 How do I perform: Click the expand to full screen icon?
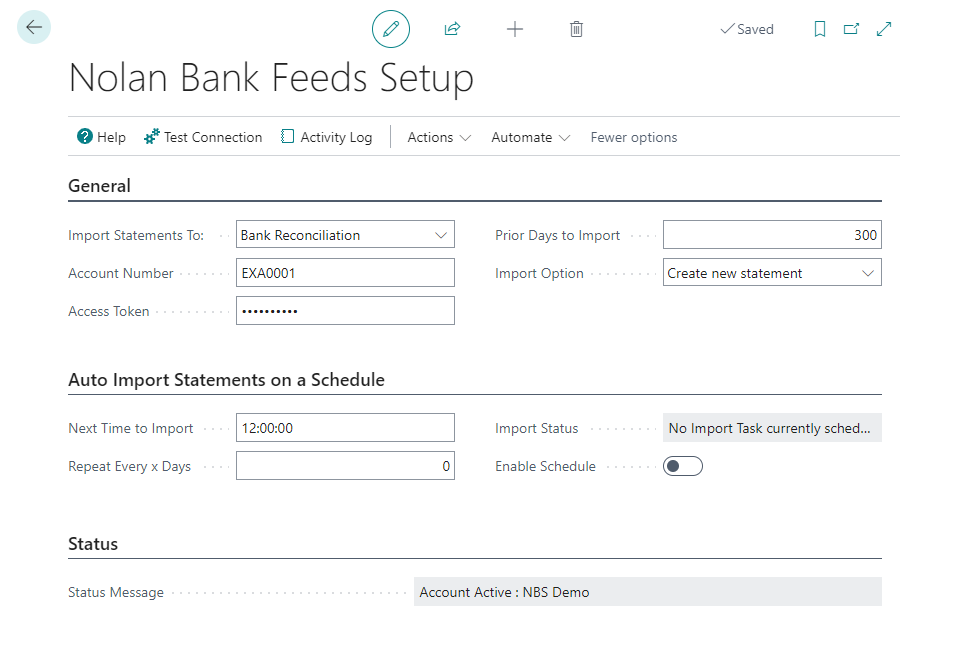(884, 29)
